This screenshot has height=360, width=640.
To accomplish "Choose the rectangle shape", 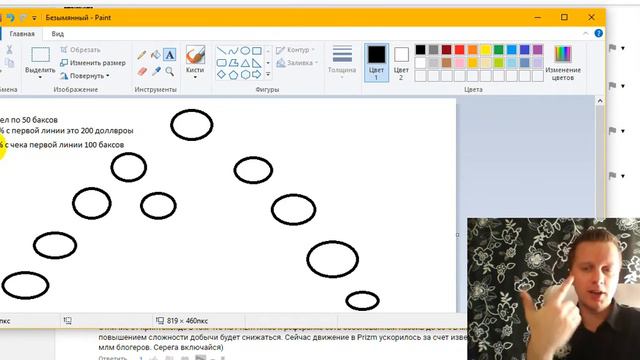I will point(257,51).
